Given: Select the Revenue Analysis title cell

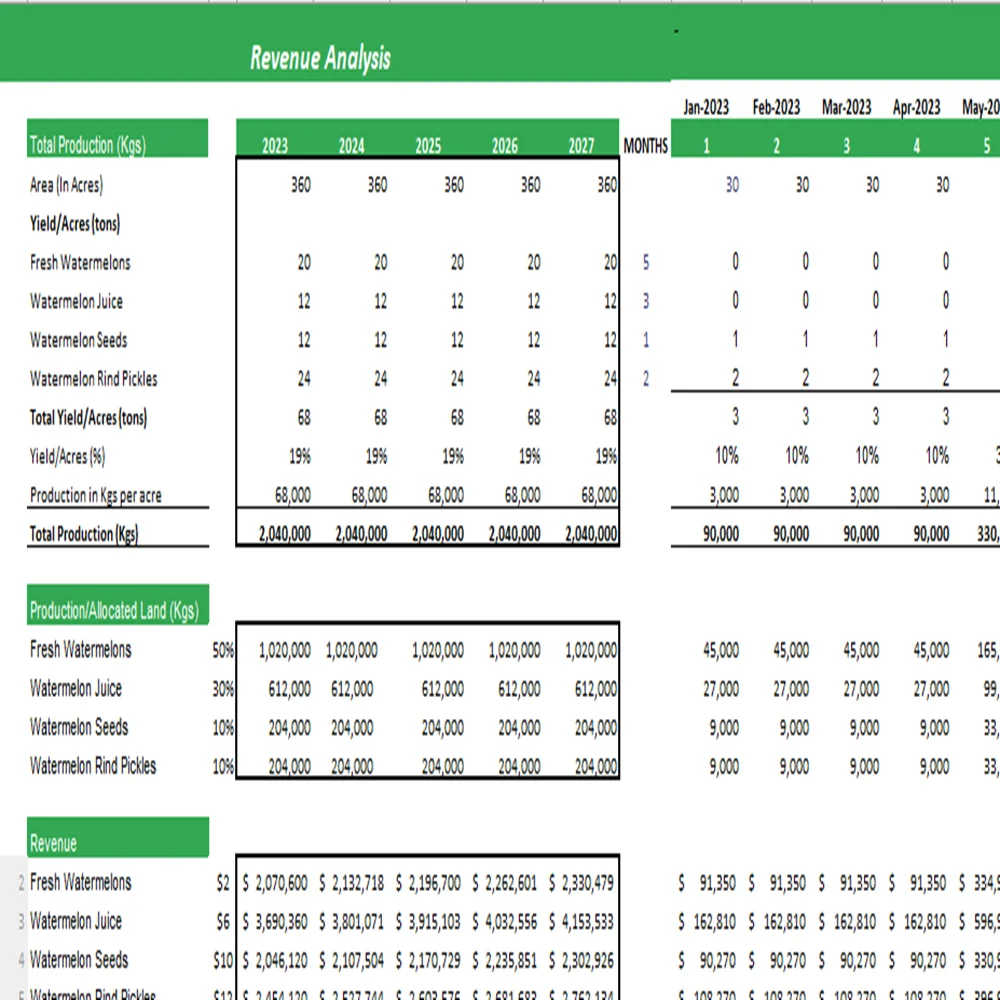Looking at the screenshot, I should pos(320,57).
